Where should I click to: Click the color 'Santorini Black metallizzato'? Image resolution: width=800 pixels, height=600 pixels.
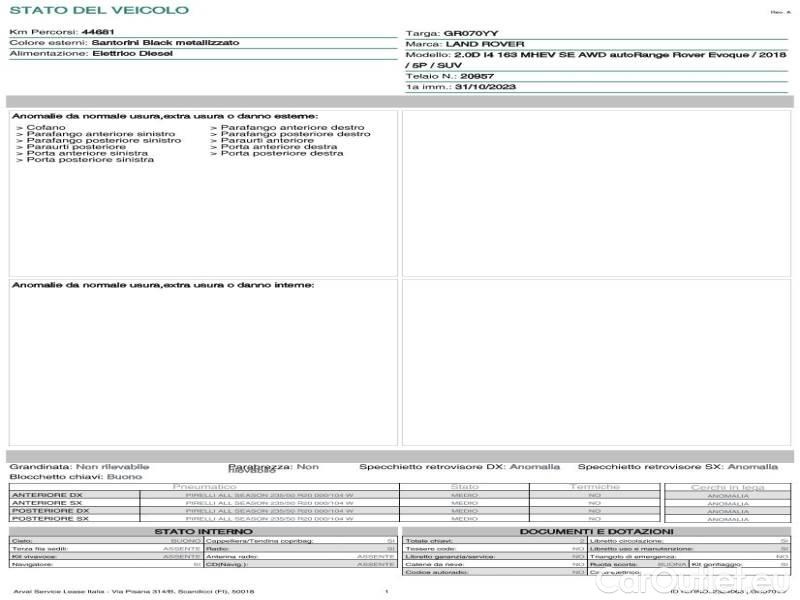165,42
